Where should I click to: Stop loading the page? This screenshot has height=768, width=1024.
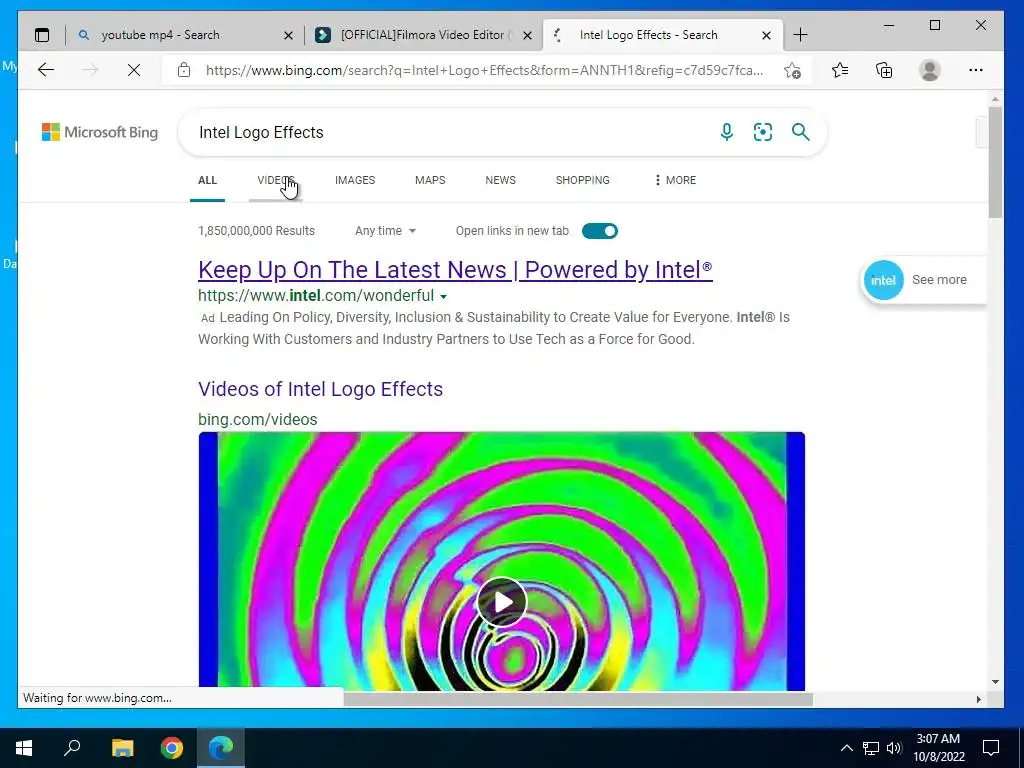point(134,70)
